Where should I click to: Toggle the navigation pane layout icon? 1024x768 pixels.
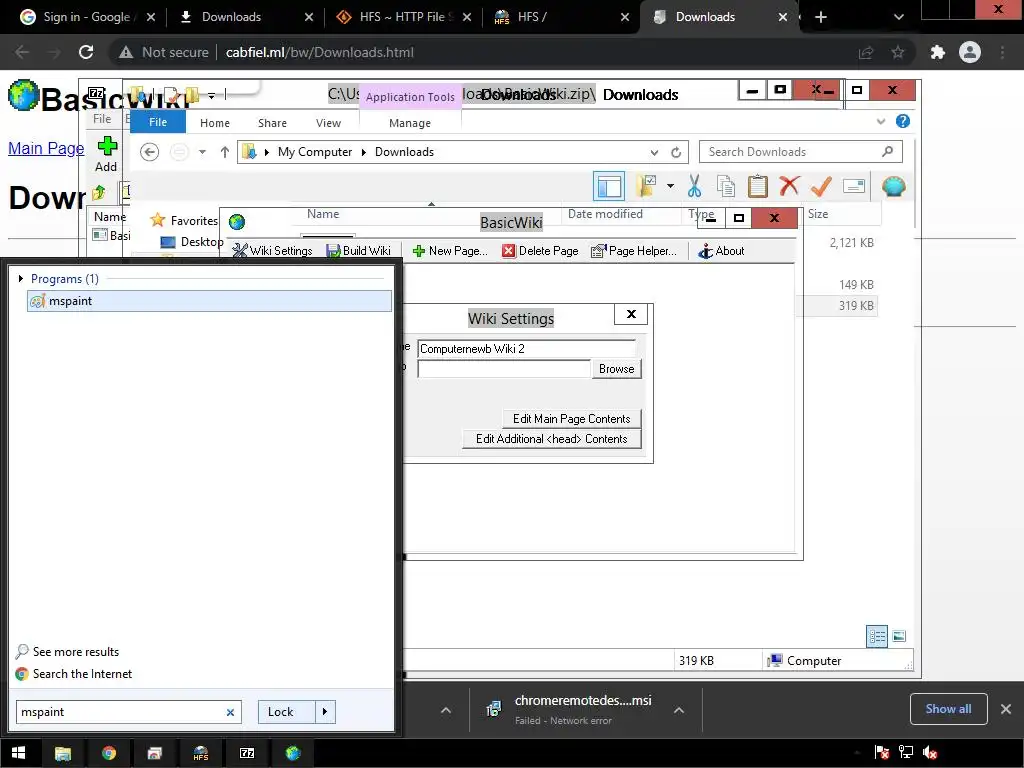point(609,187)
